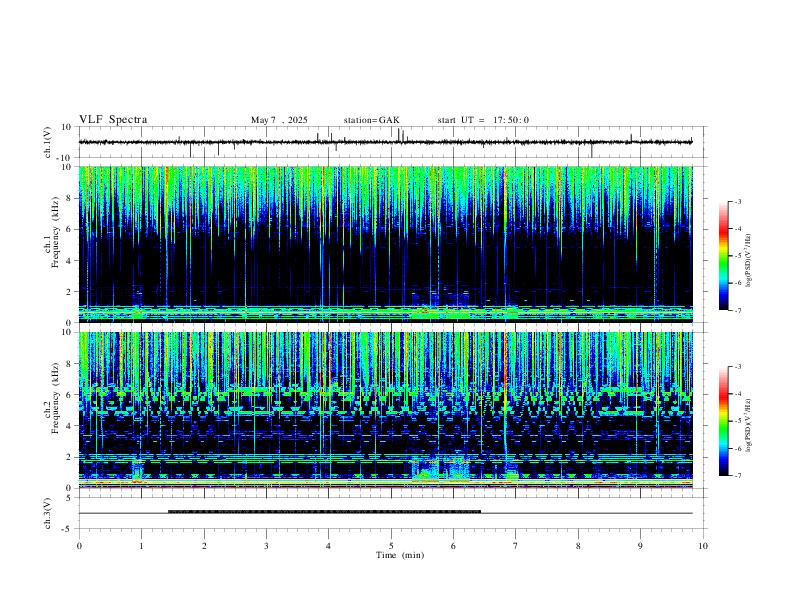Click the "-3" label on upper colorbar
Image resolution: width=792 pixels, height=612 pixels.
[x=738, y=201]
